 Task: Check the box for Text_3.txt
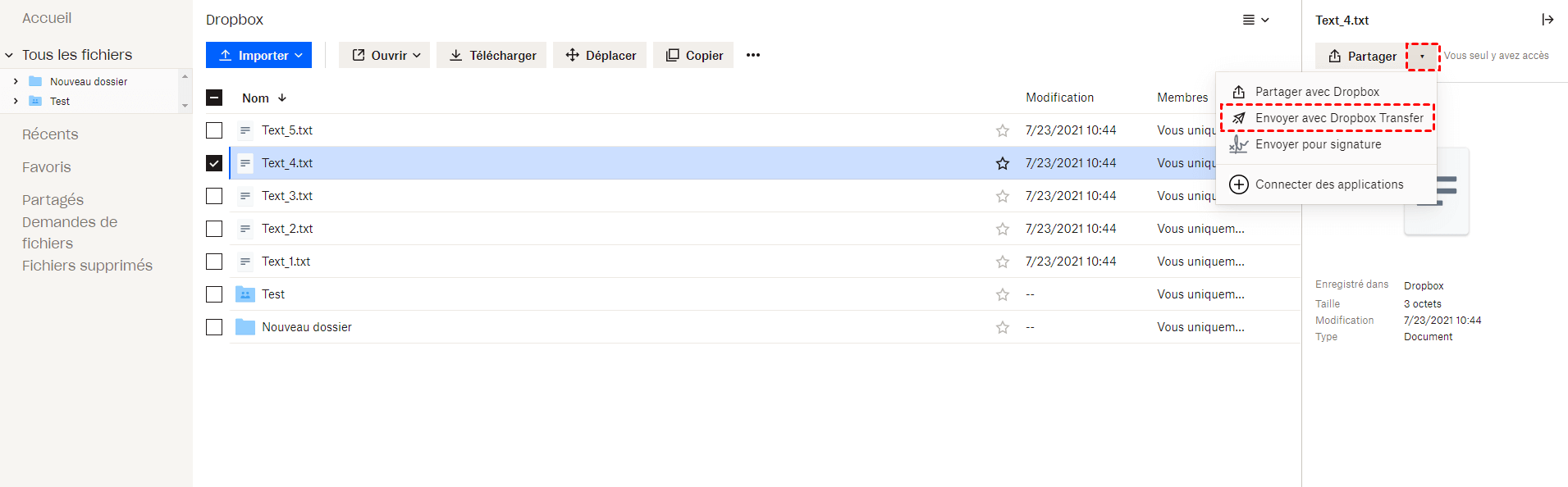point(214,196)
